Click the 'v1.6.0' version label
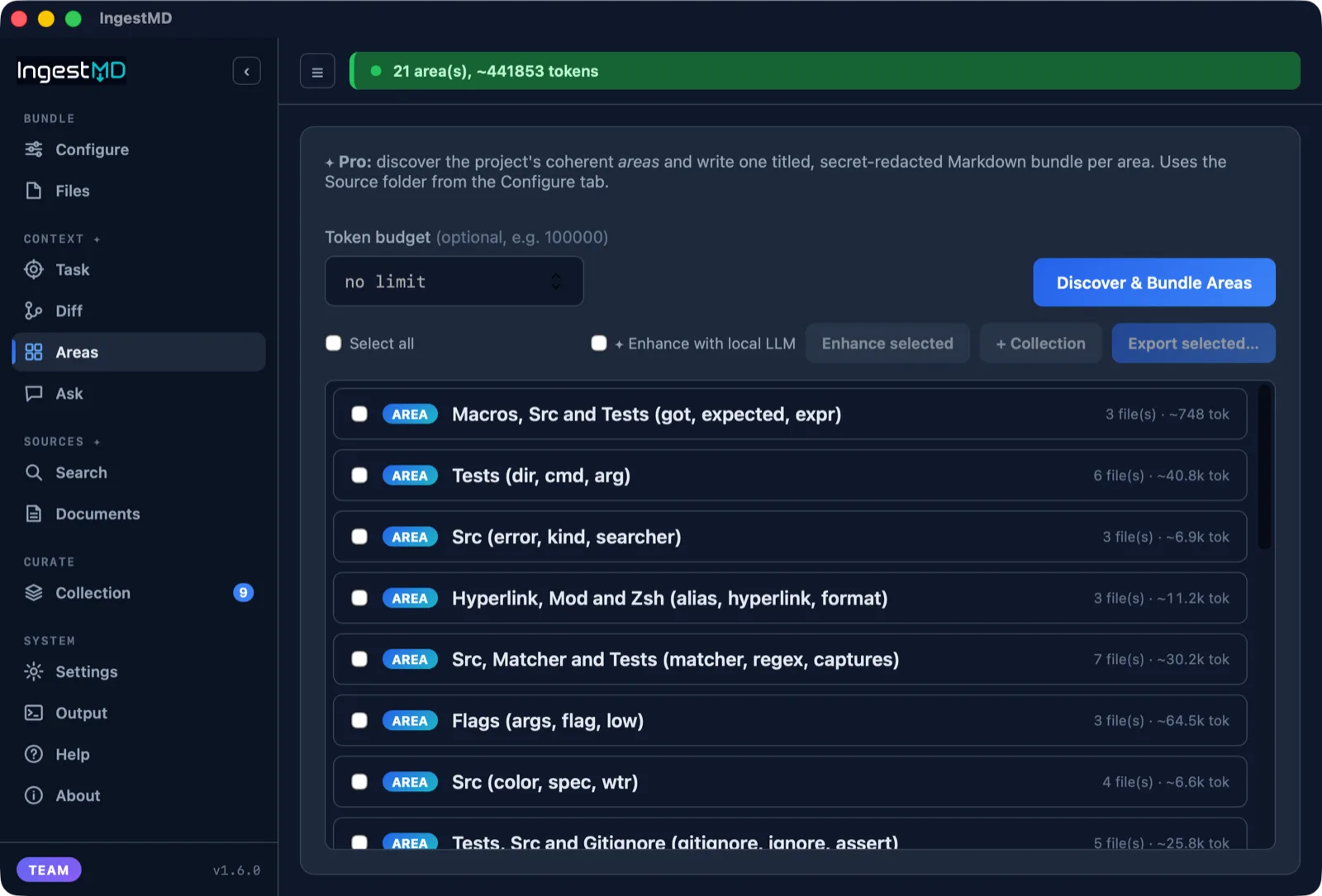Image resolution: width=1322 pixels, height=896 pixels. [236, 870]
